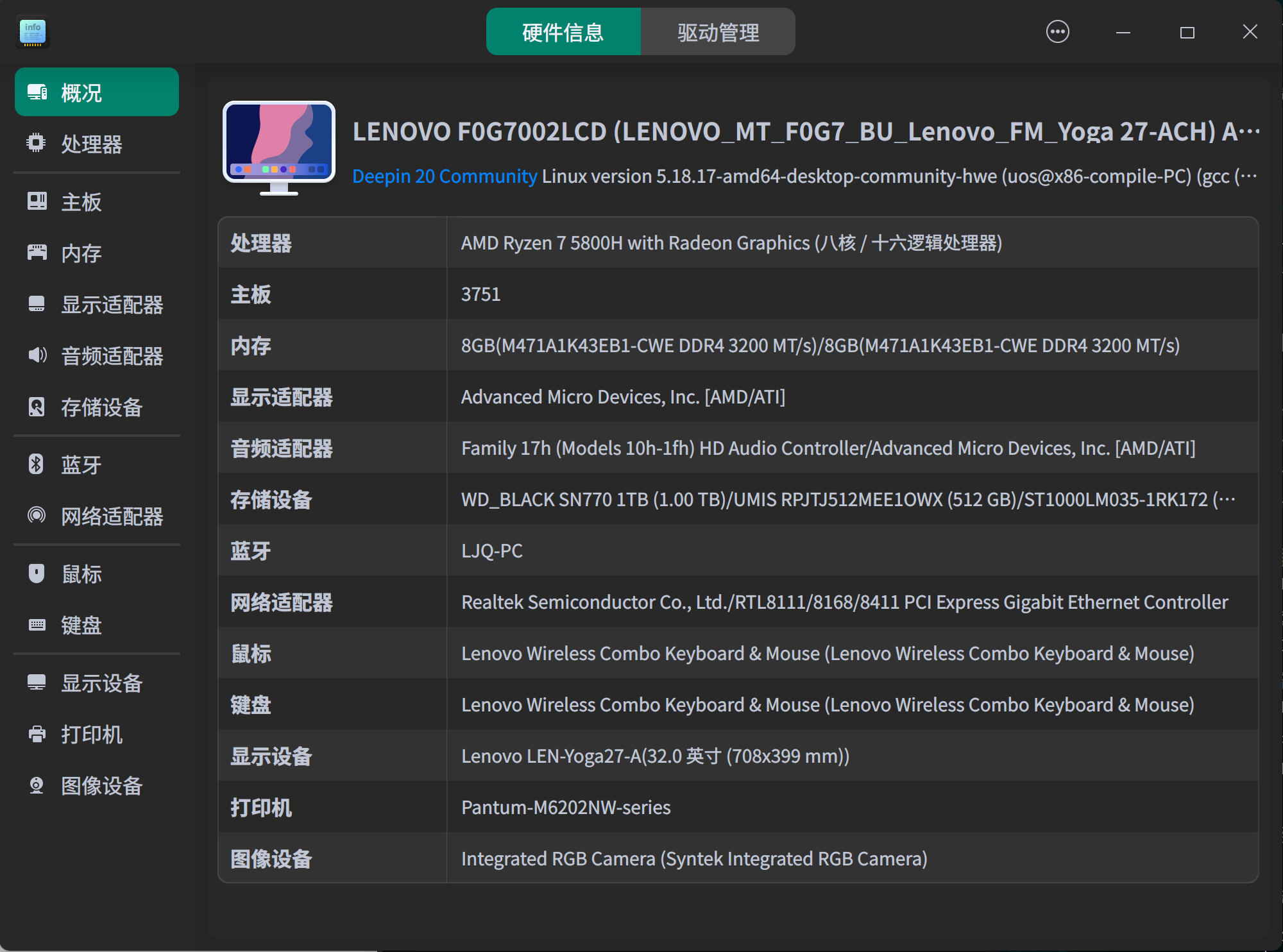Select the 概况 overview sidebar item
The image size is (1283, 952).
coord(96,92)
